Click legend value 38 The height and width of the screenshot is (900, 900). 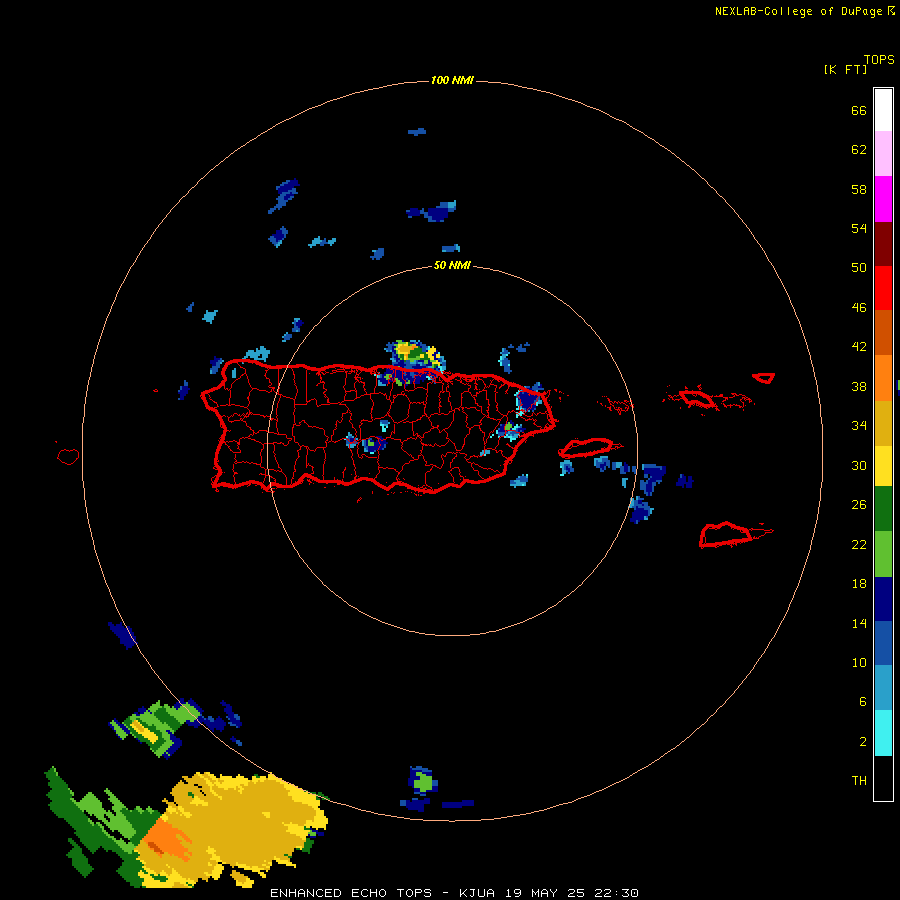coord(859,386)
